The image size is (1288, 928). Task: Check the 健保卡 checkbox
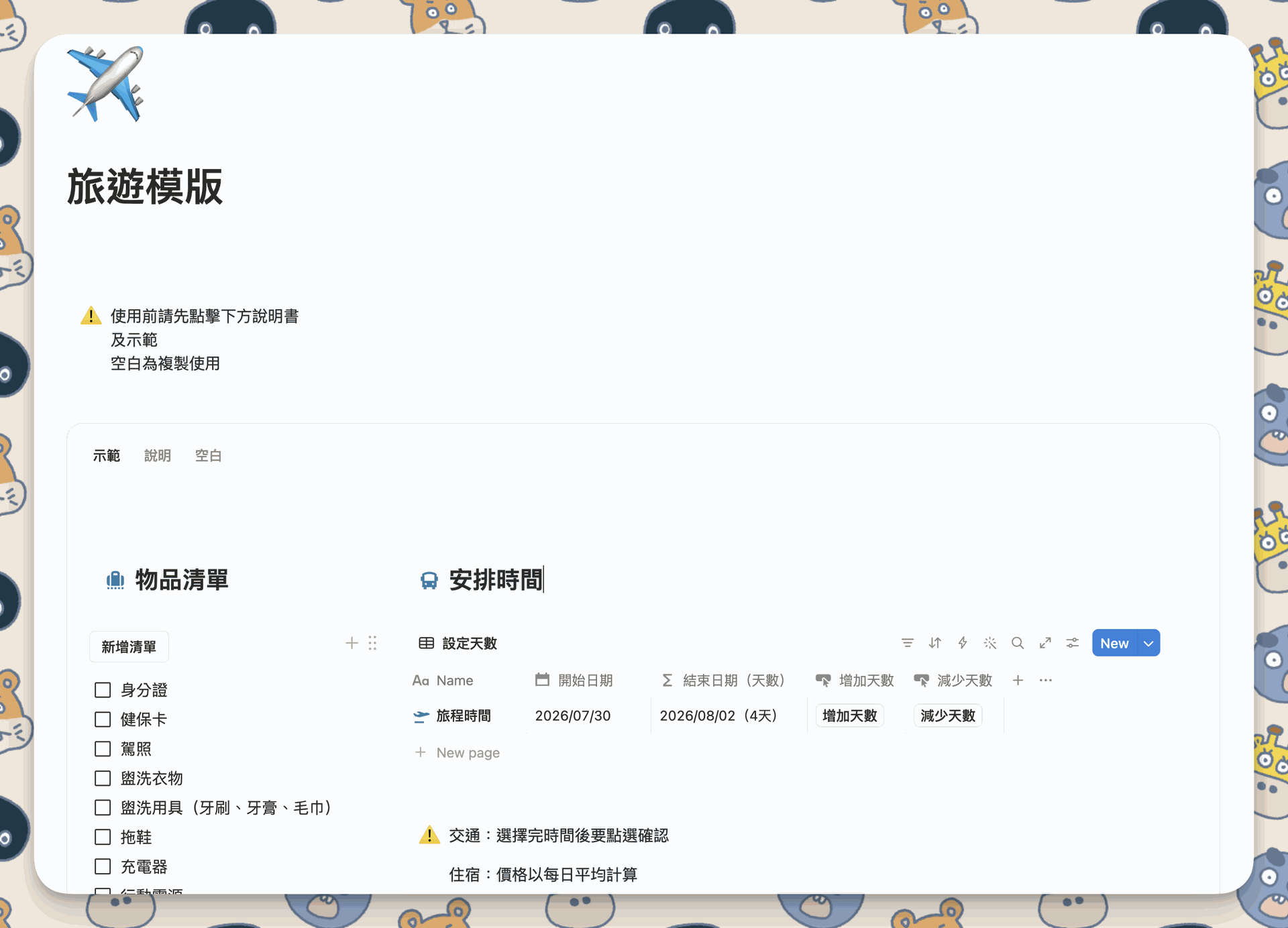click(x=103, y=719)
